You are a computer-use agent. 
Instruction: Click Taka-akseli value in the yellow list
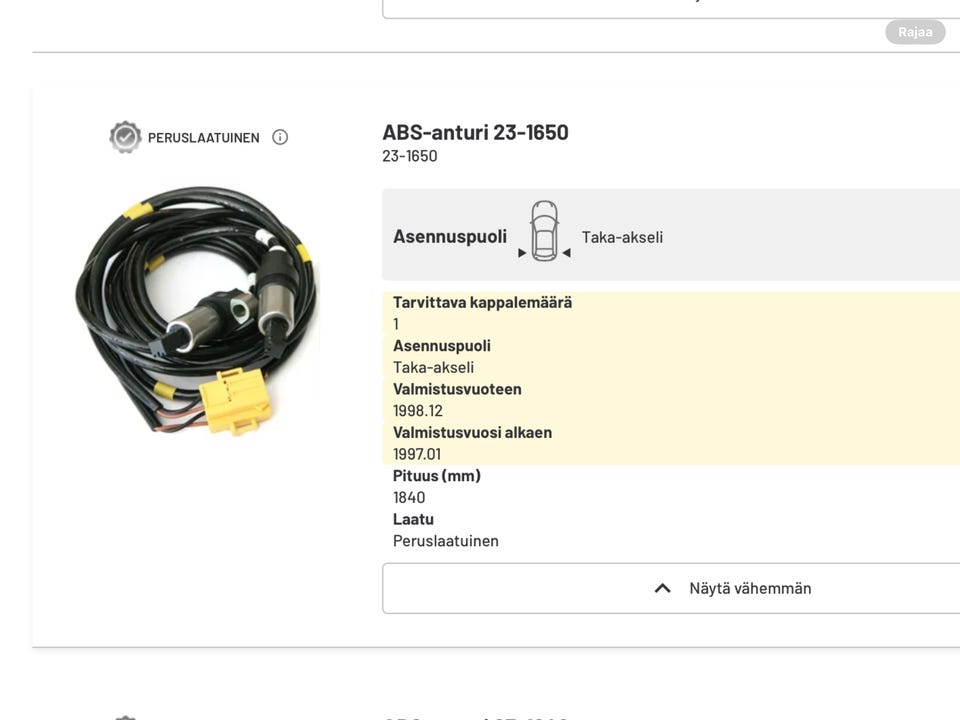pyautogui.click(x=433, y=367)
